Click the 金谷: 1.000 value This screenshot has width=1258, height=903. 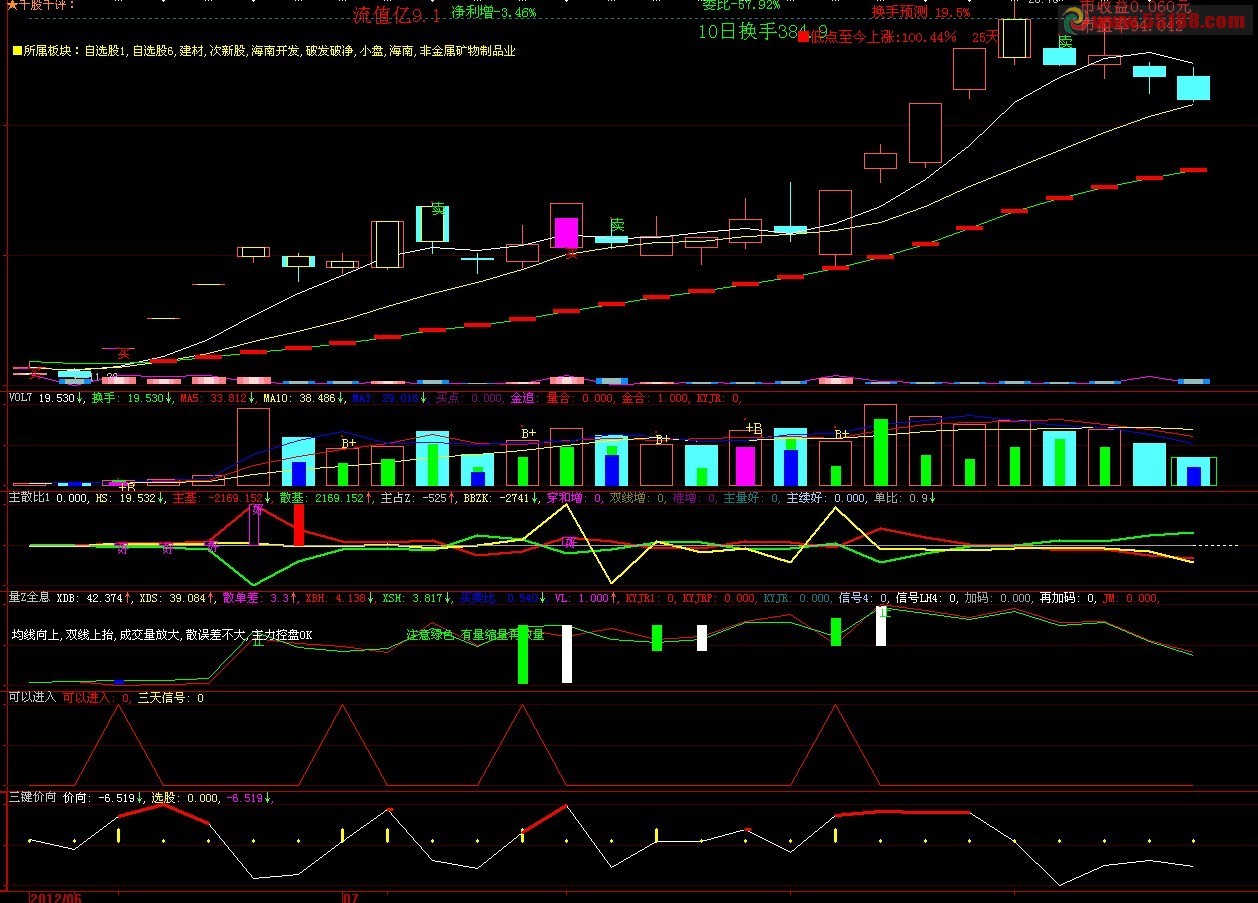tap(654, 398)
